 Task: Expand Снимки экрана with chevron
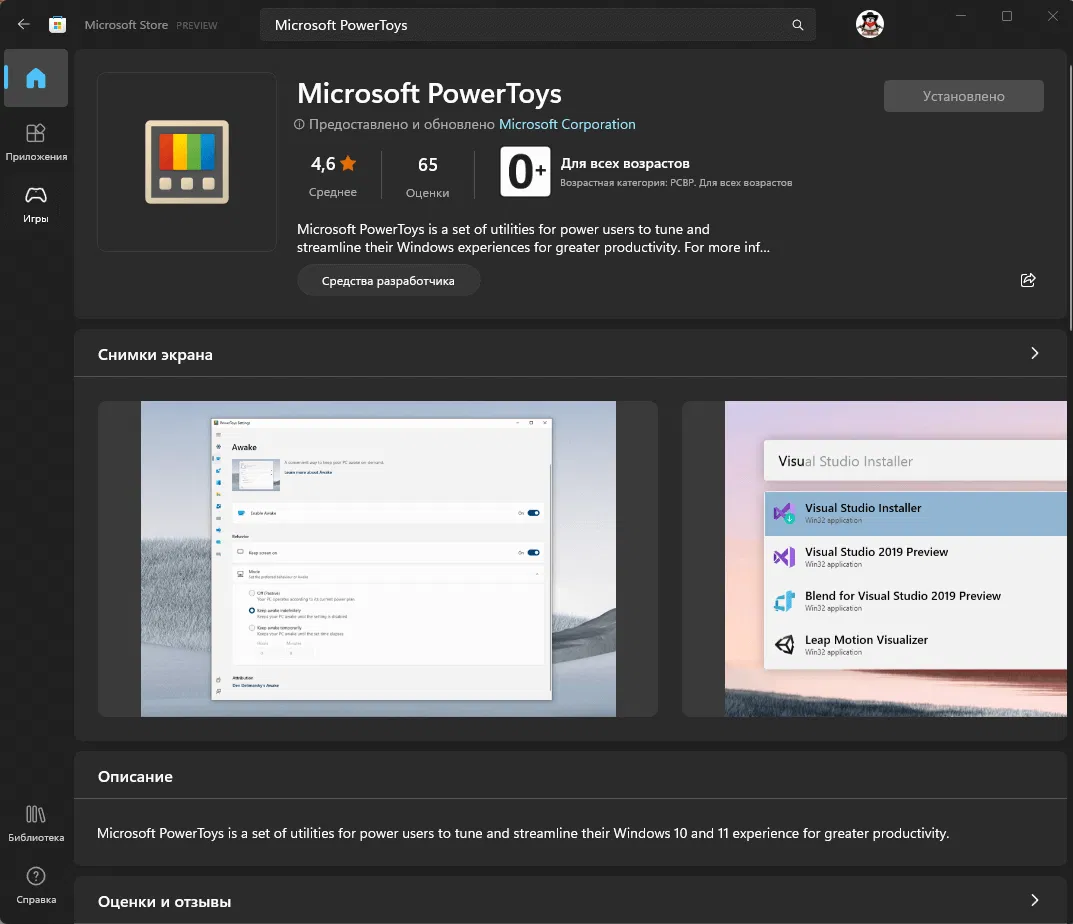point(1034,353)
